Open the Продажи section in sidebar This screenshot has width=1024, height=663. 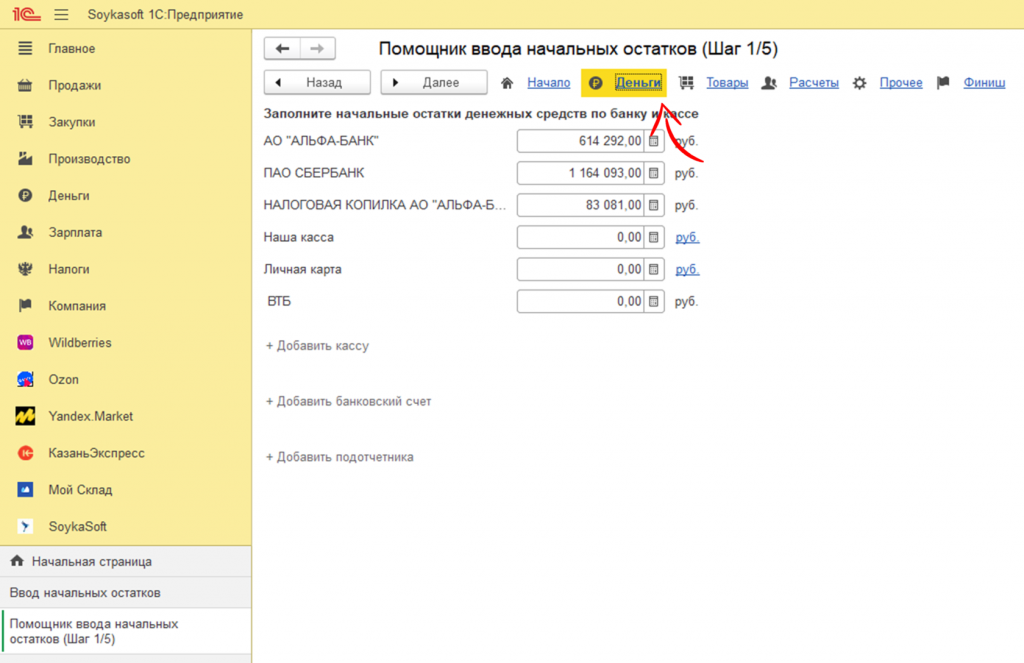pyautogui.click(x=74, y=86)
